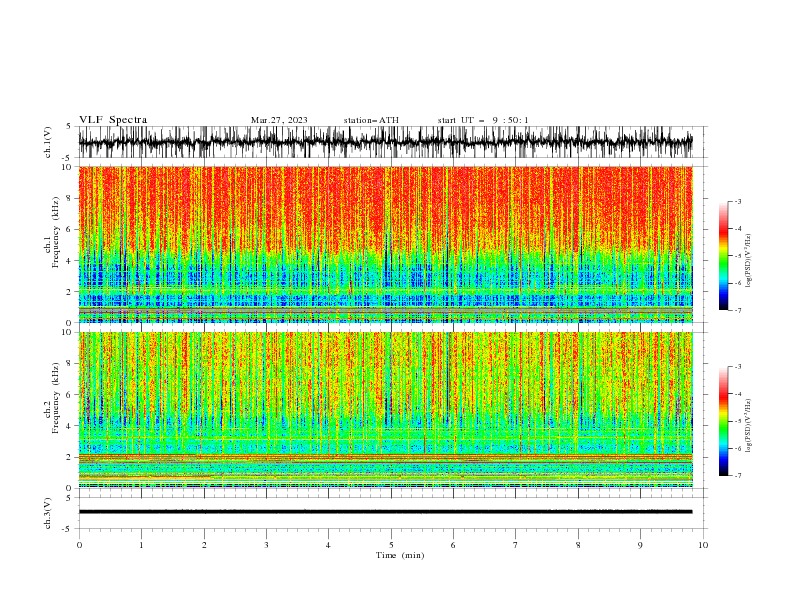The height and width of the screenshot is (612, 792).
Task: Click the "ch.3(V)" axis label
Action: click(48, 513)
